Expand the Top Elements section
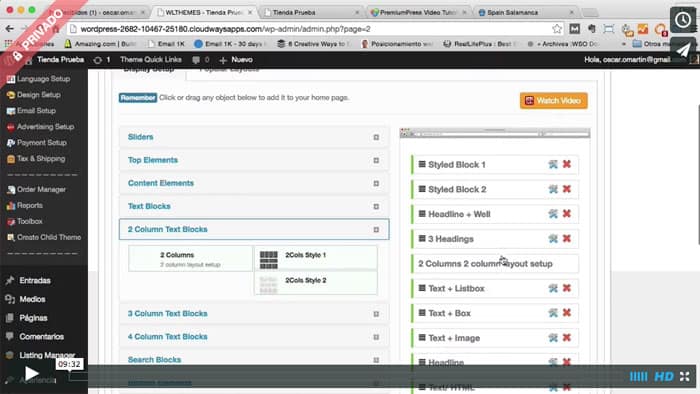The width and height of the screenshot is (700, 394). (254, 160)
